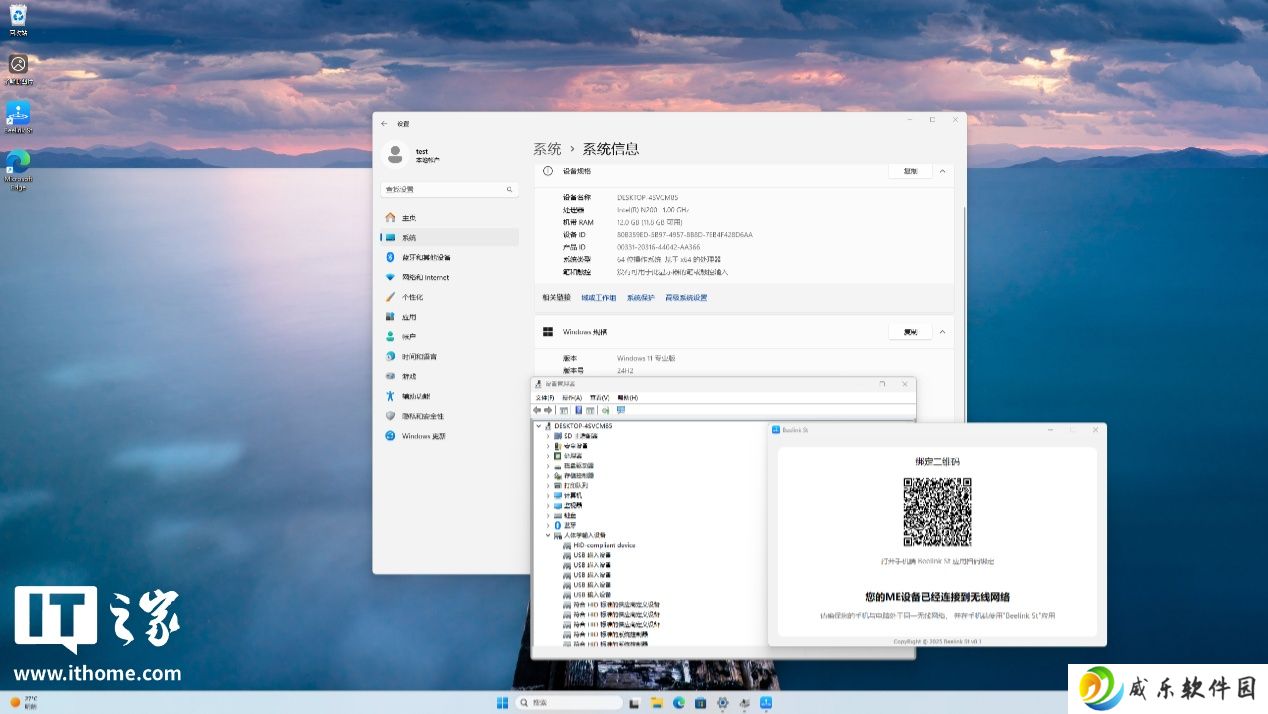The height and width of the screenshot is (714, 1268).
Task: Open the weather widget on the taskbar
Action: click(24, 702)
